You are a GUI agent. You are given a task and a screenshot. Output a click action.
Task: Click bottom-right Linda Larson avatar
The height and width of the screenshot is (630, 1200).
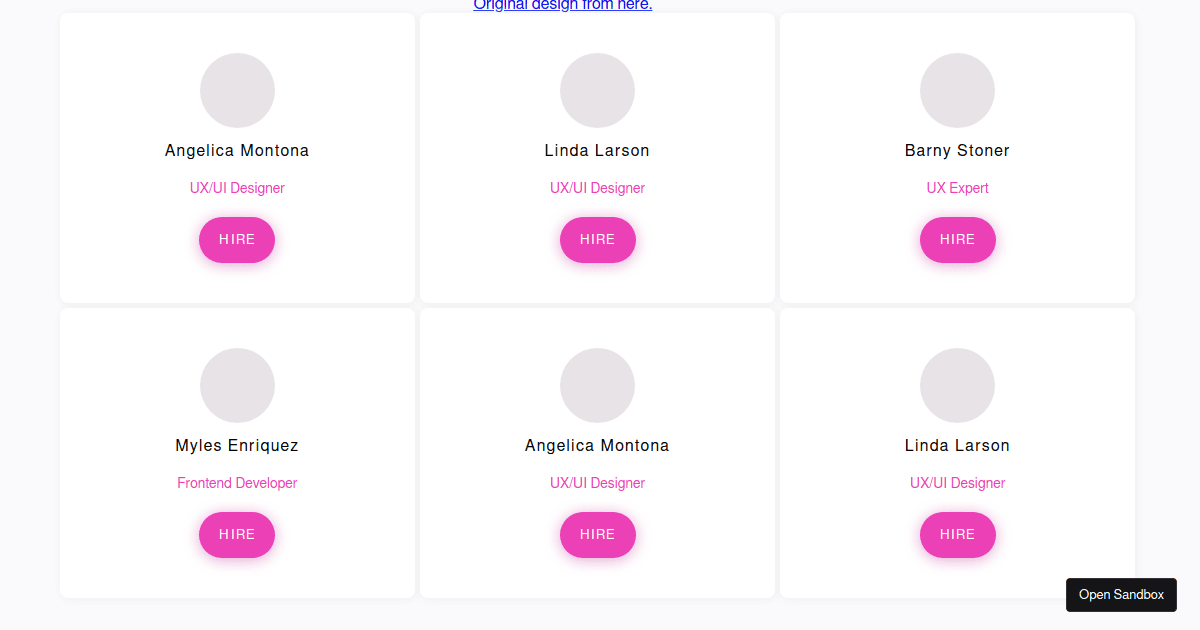(x=957, y=385)
